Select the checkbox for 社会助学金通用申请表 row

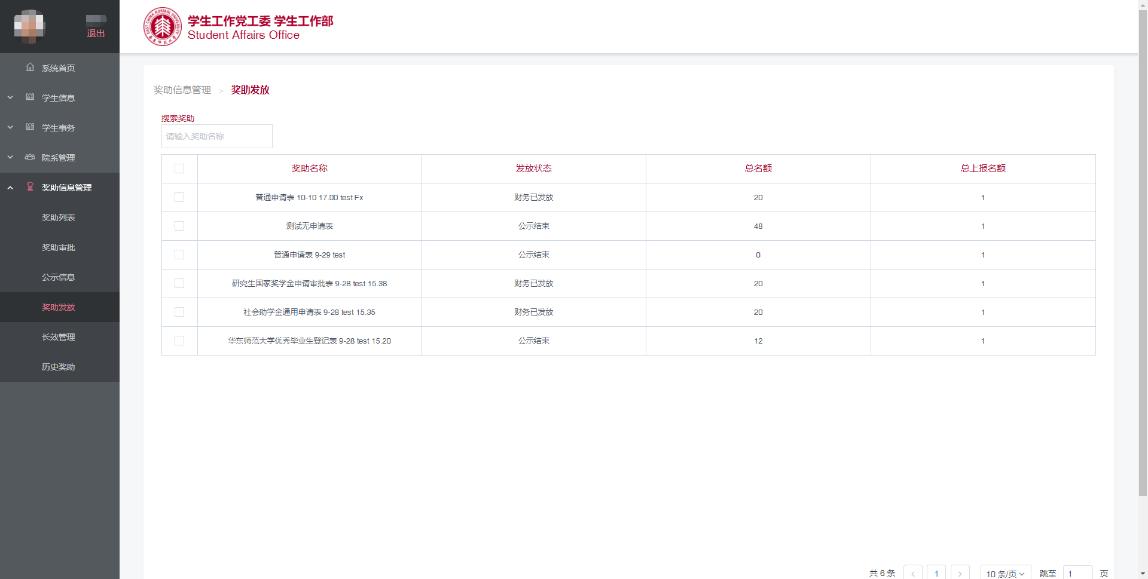point(179,312)
